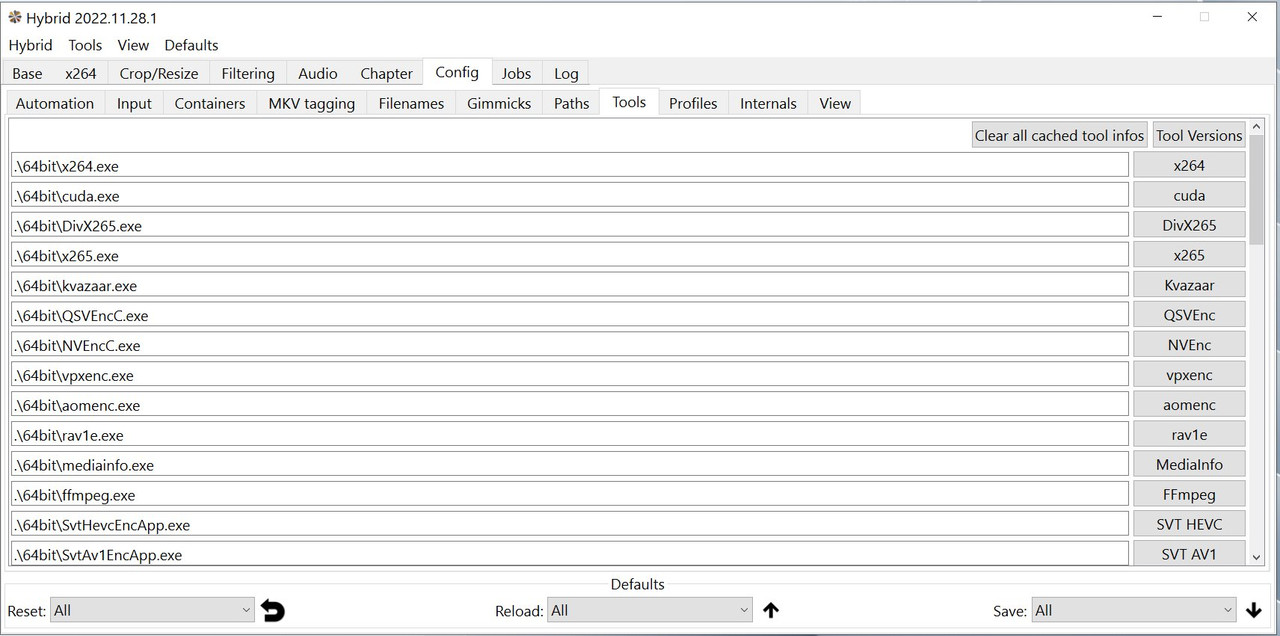Switch to the x264 tab
The height and width of the screenshot is (636, 1280).
tap(81, 73)
